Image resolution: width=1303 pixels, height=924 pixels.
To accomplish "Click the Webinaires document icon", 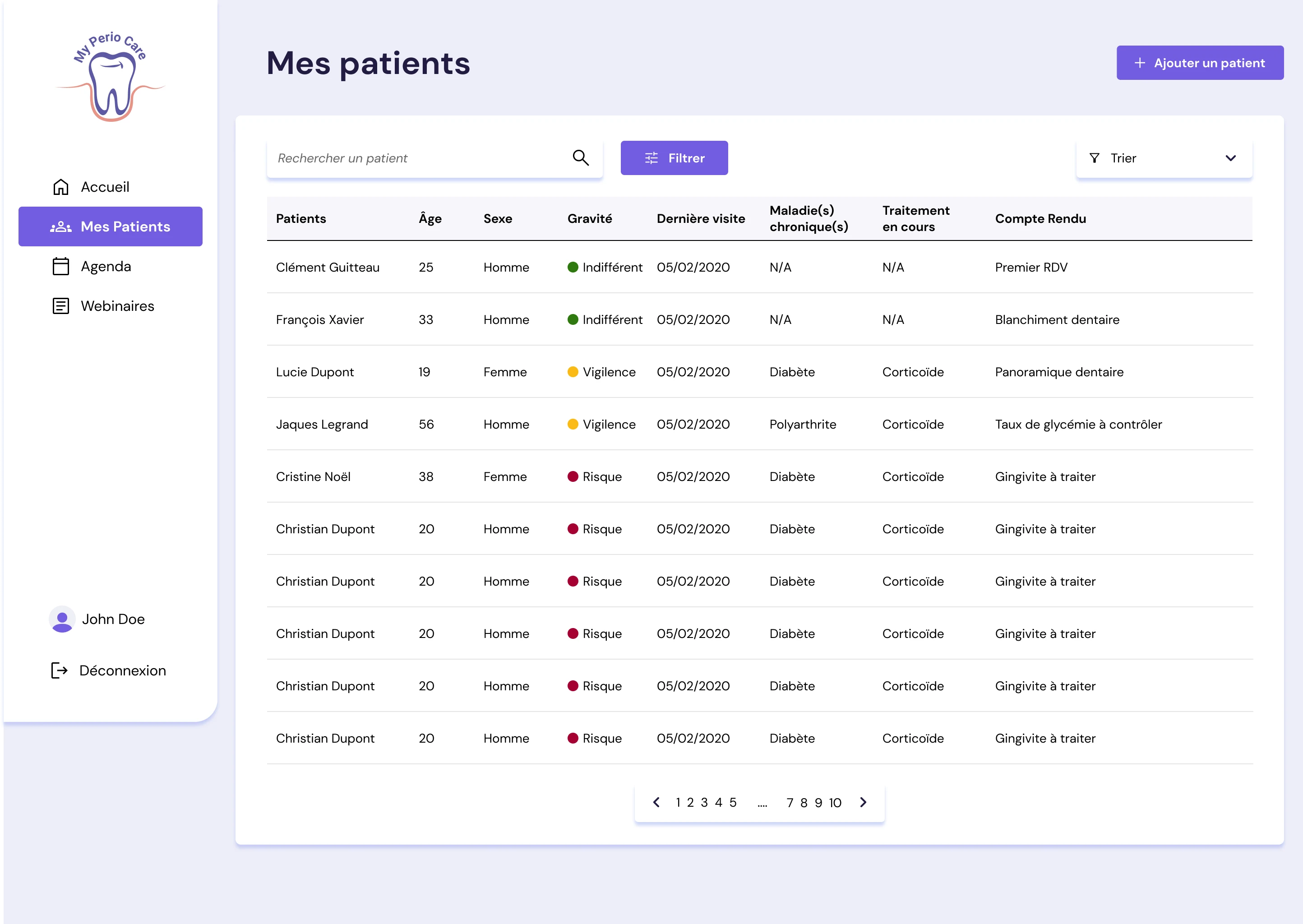I will click(x=61, y=306).
